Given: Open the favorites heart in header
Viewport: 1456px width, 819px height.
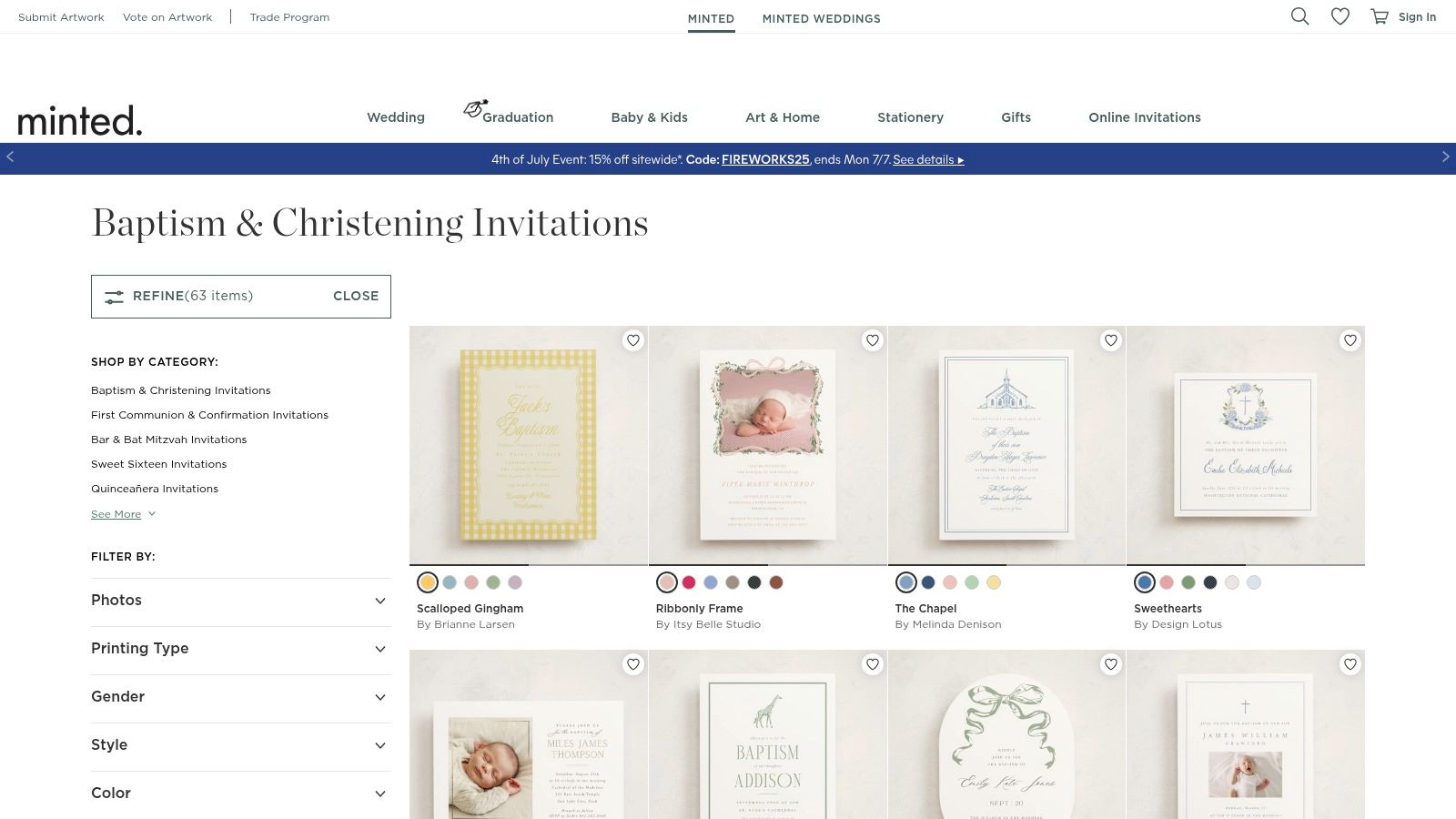Looking at the screenshot, I should point(1340,16).
